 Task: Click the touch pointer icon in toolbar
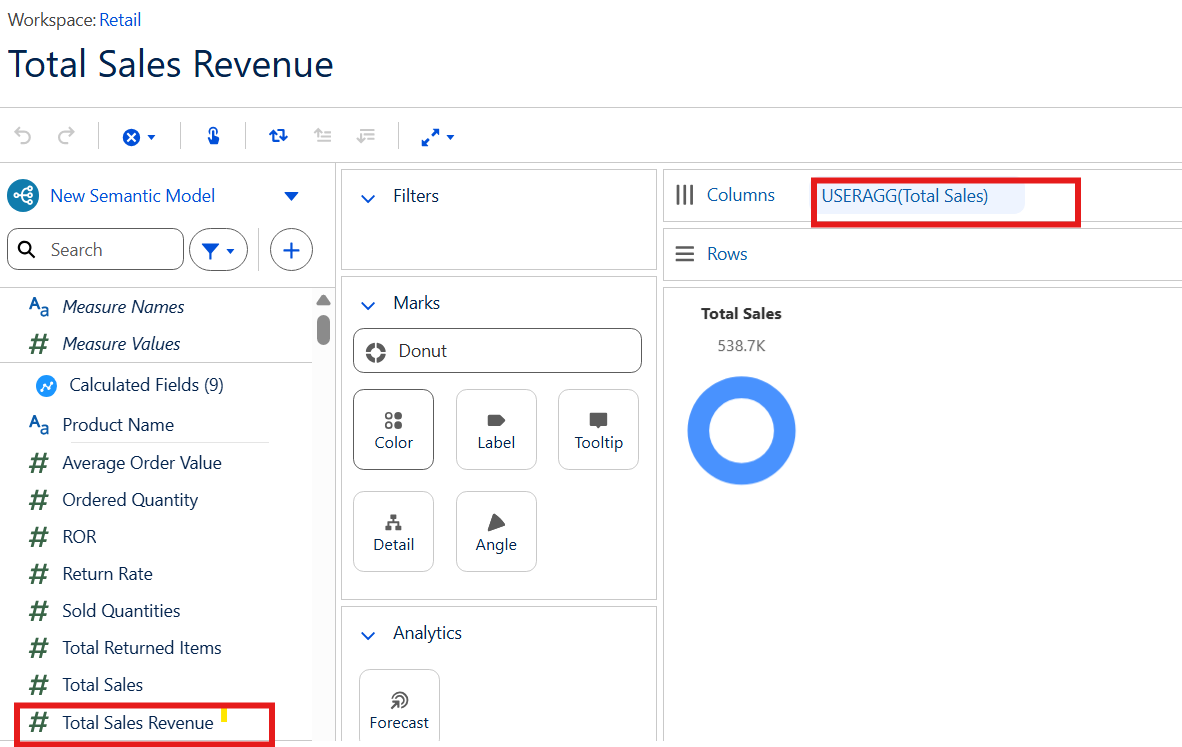[213, 136]
